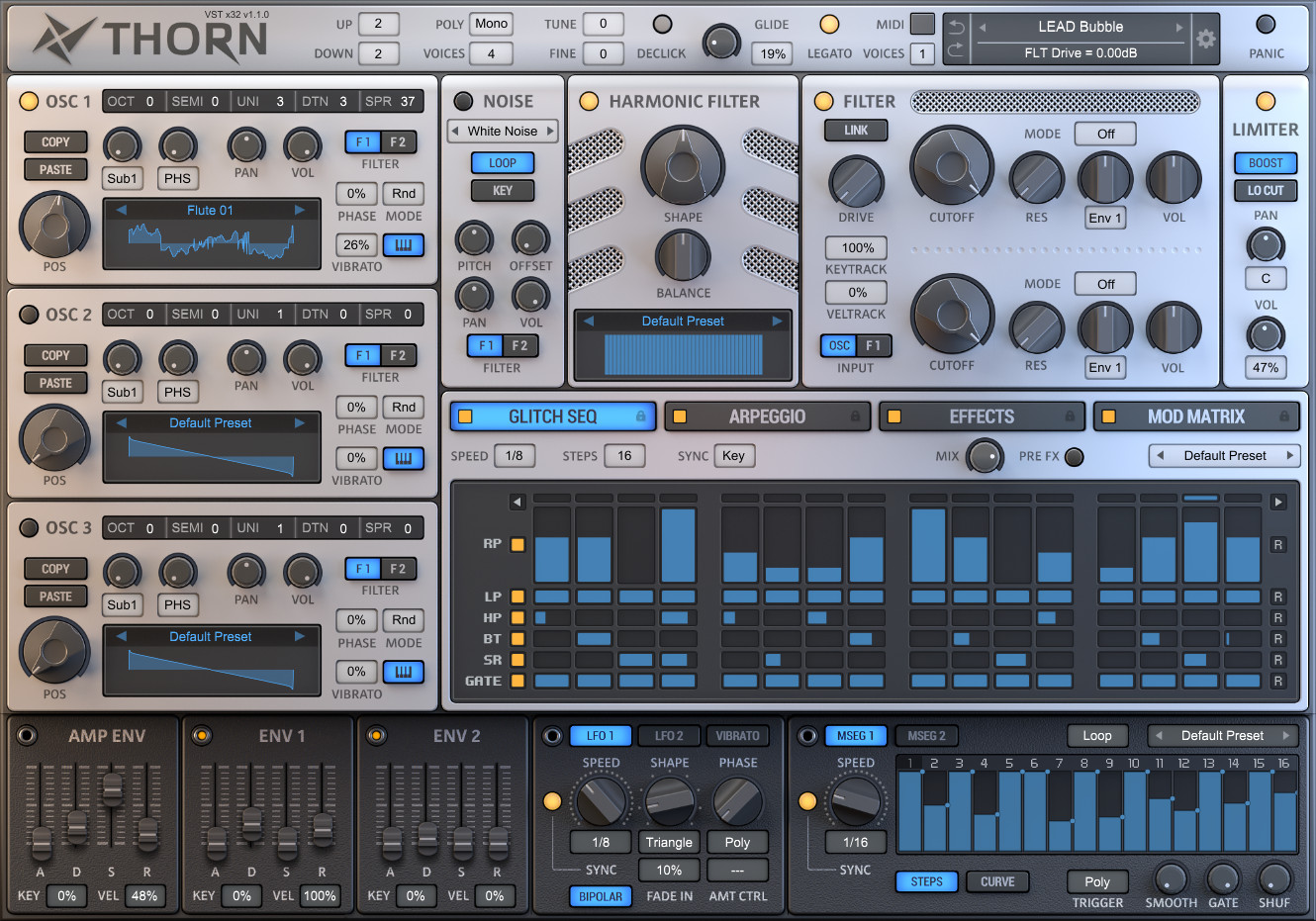The height and width of the screenshot is (921, 1316).
Task: Toggle the AMP ENV power icon
Action: coord(27,736)
